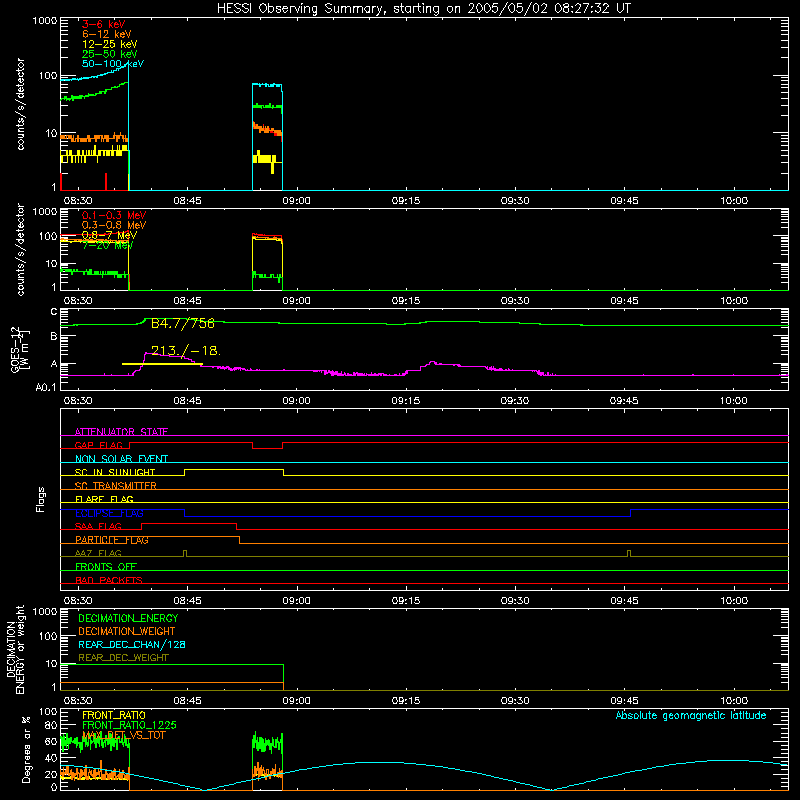Select the 10:00 tick label under the GOES panel
Screen dimensions: 800x800
pyautogui.click(x=734, y=401)
